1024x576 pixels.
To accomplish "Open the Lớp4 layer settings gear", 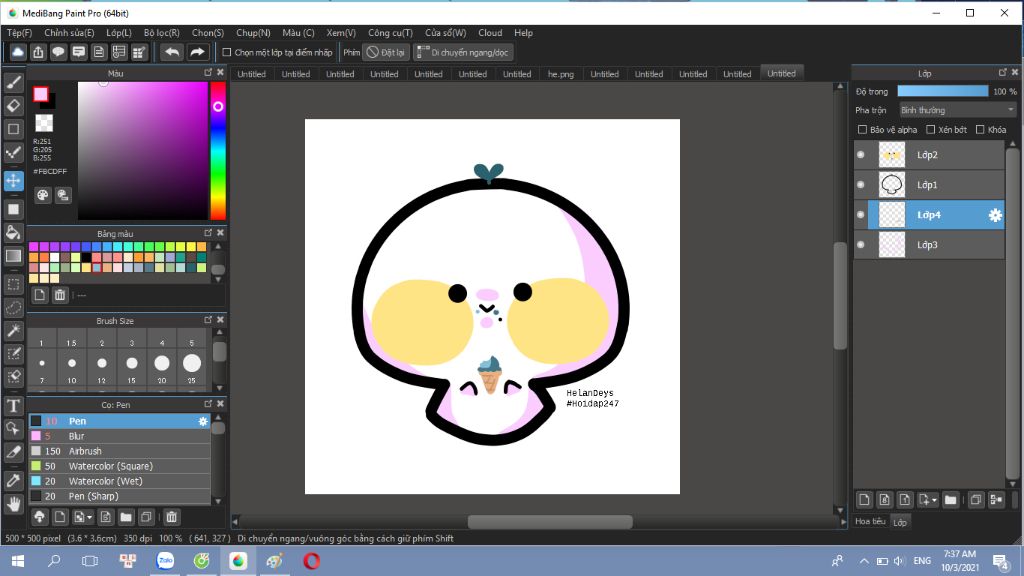I will [x=995, y=215].
